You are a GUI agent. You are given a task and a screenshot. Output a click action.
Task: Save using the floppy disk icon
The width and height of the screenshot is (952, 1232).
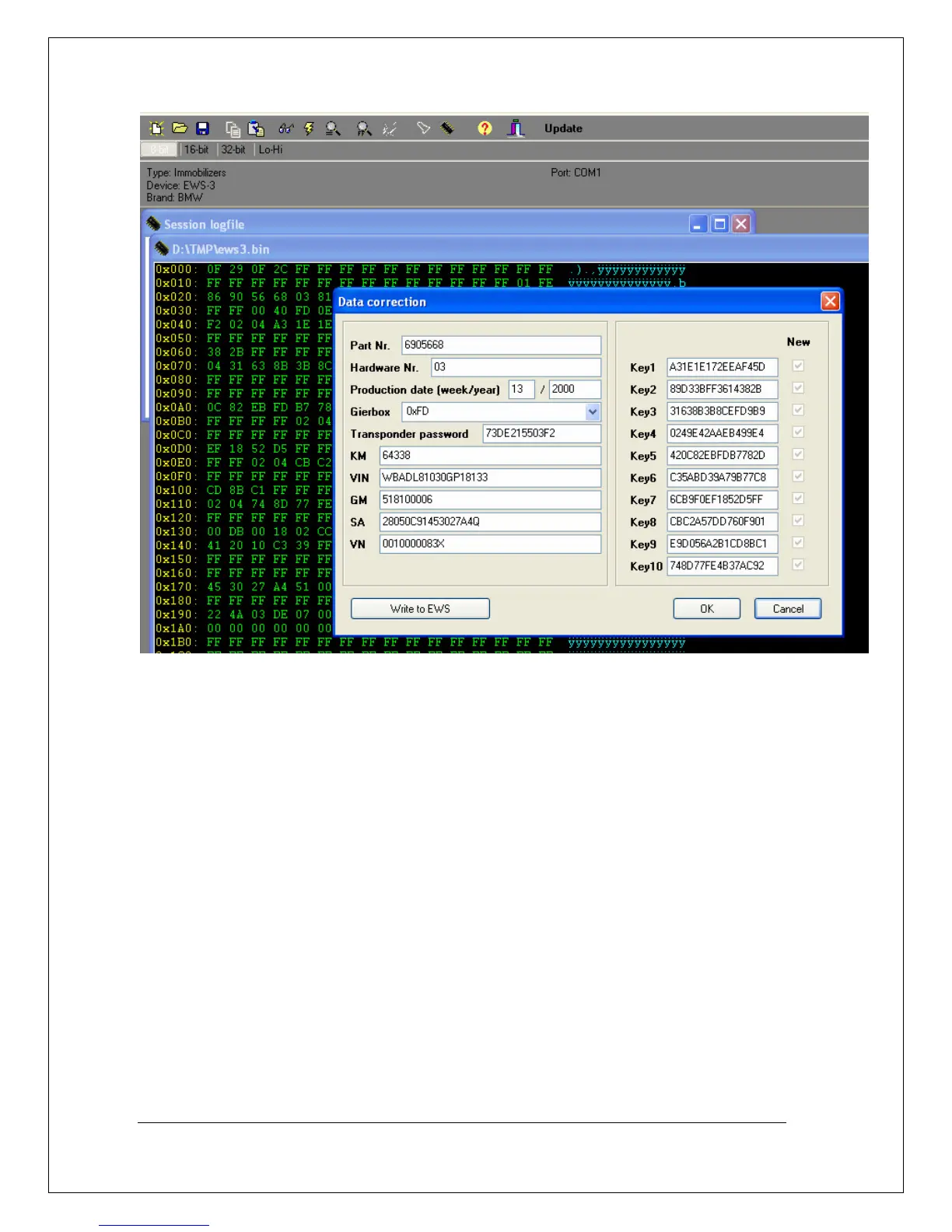pos(202,128)
